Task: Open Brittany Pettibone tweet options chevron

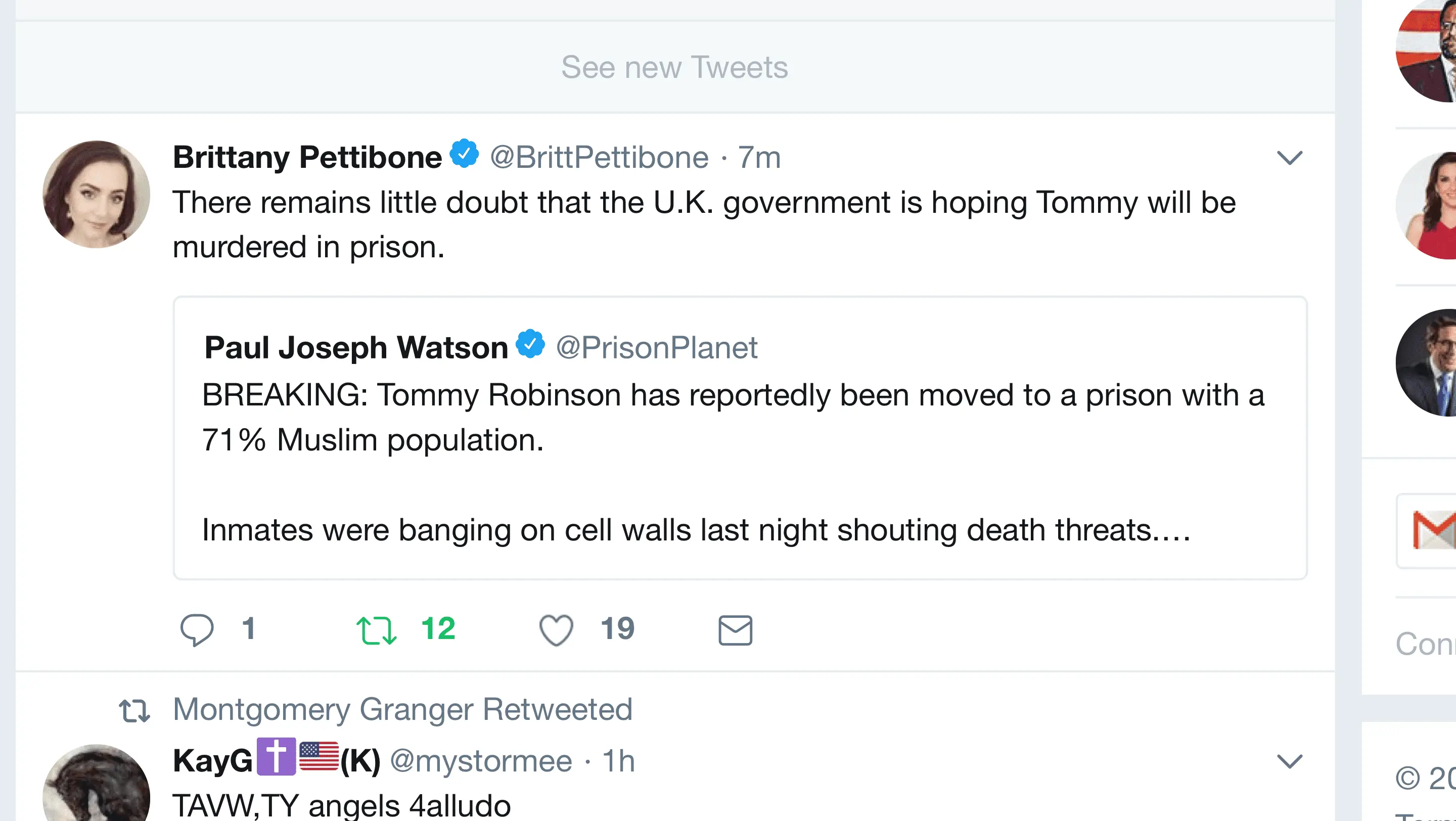Action: tap(1289, 158)
